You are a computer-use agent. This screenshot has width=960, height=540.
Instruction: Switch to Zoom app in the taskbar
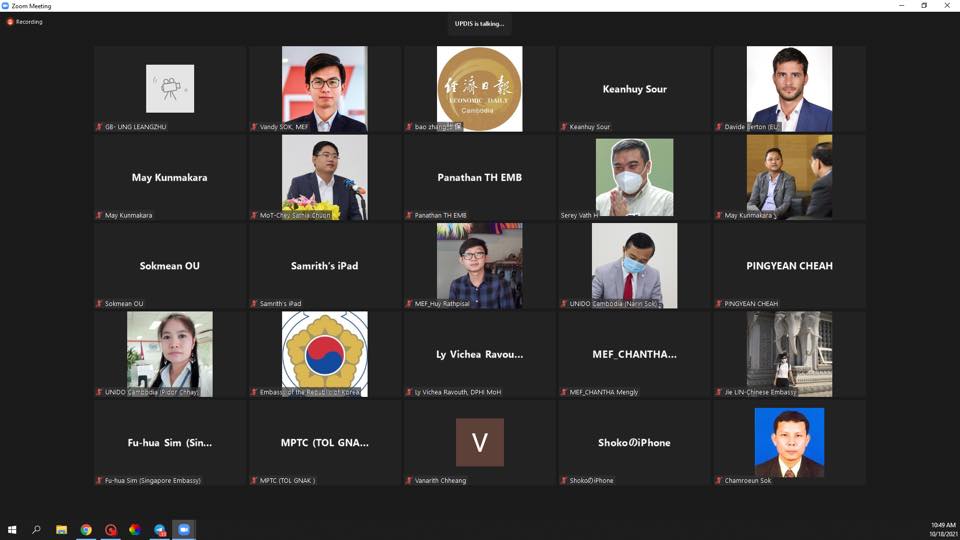pyautogui.click(x=184, y=530)
